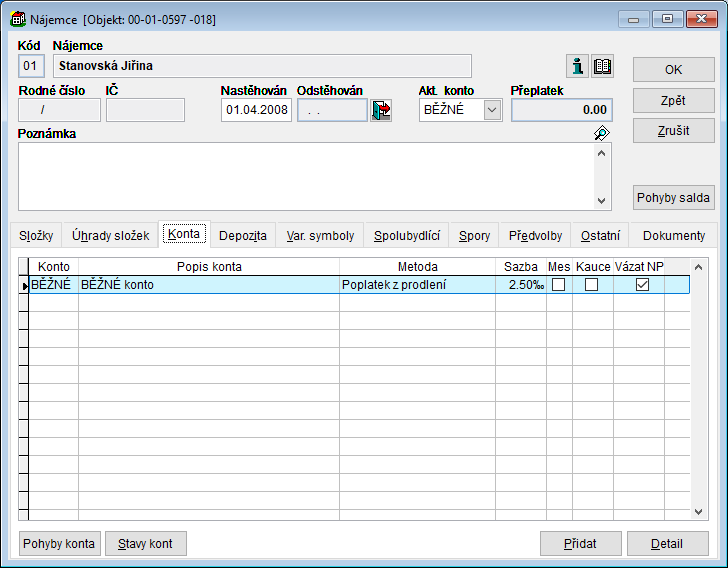Click the Přidat button to add account
Image resolution: width=728 pixels, height=568 pixels.
click(x=580, y=544)
